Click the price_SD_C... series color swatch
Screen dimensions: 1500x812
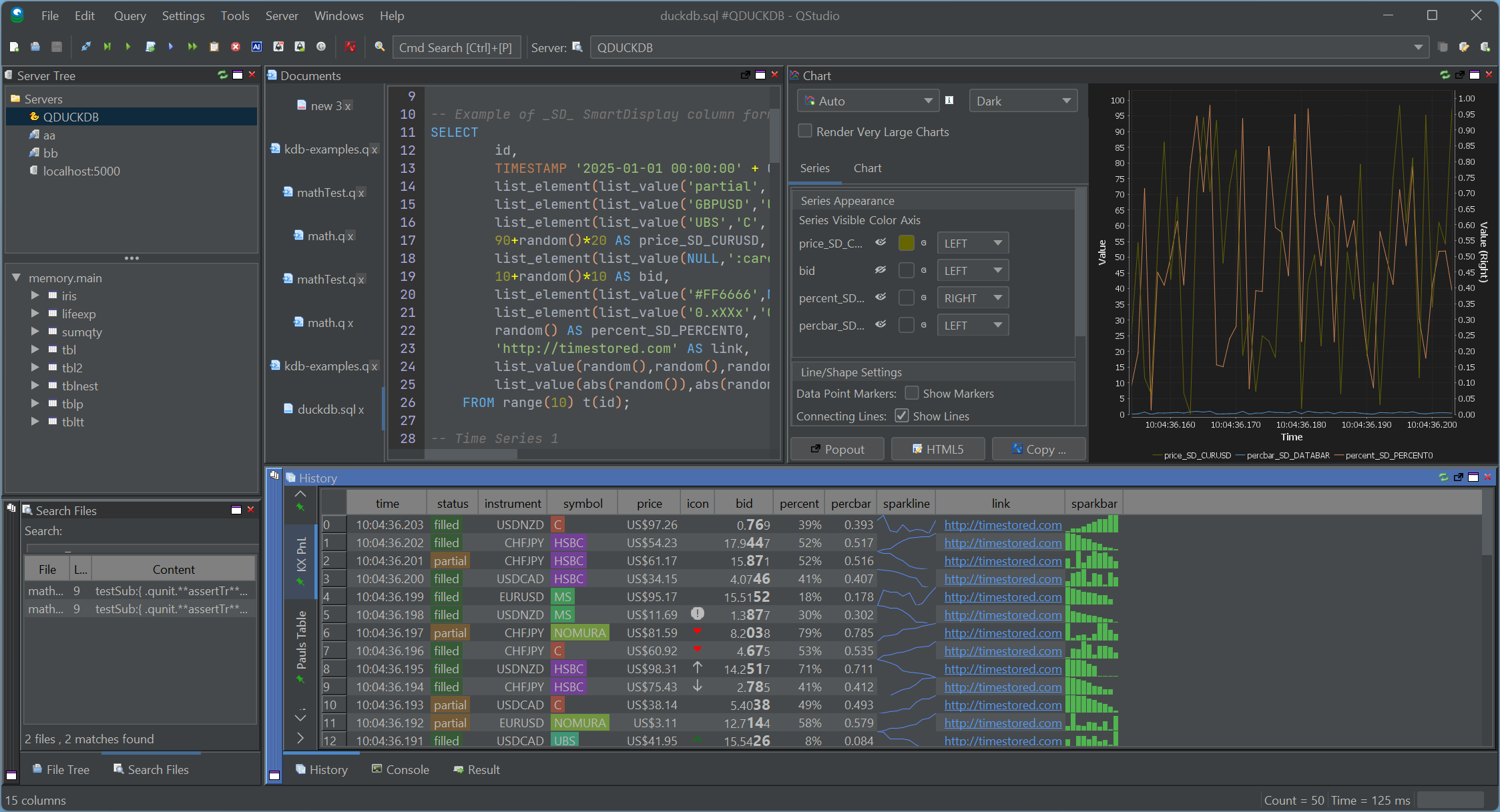[906, 243]
